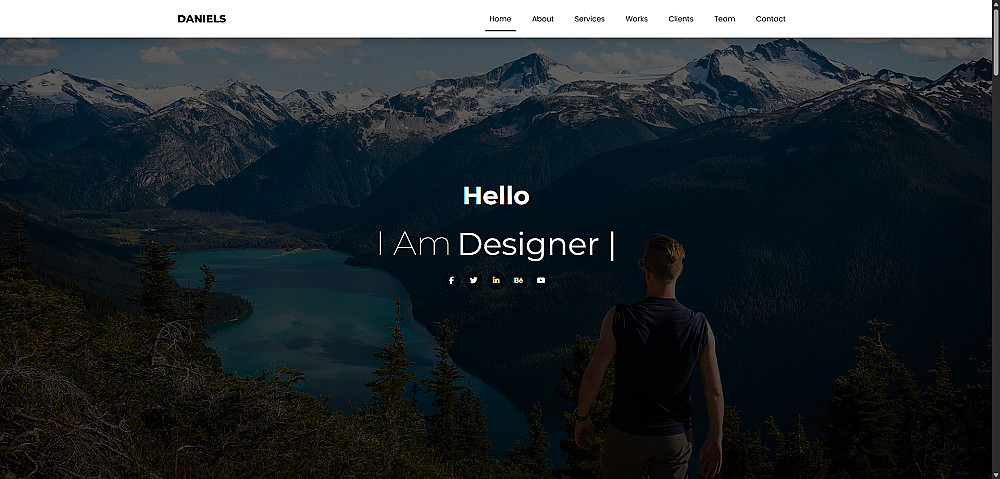Open the Facebook social icon
The width and height of the screenshot is (1000, 479).
point(451,280)
